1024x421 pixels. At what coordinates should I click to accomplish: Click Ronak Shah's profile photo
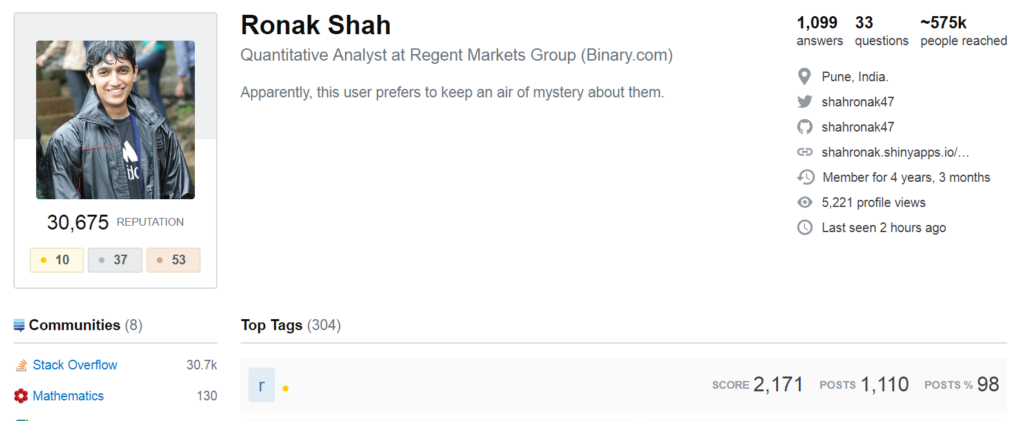[x=115, y=120]
